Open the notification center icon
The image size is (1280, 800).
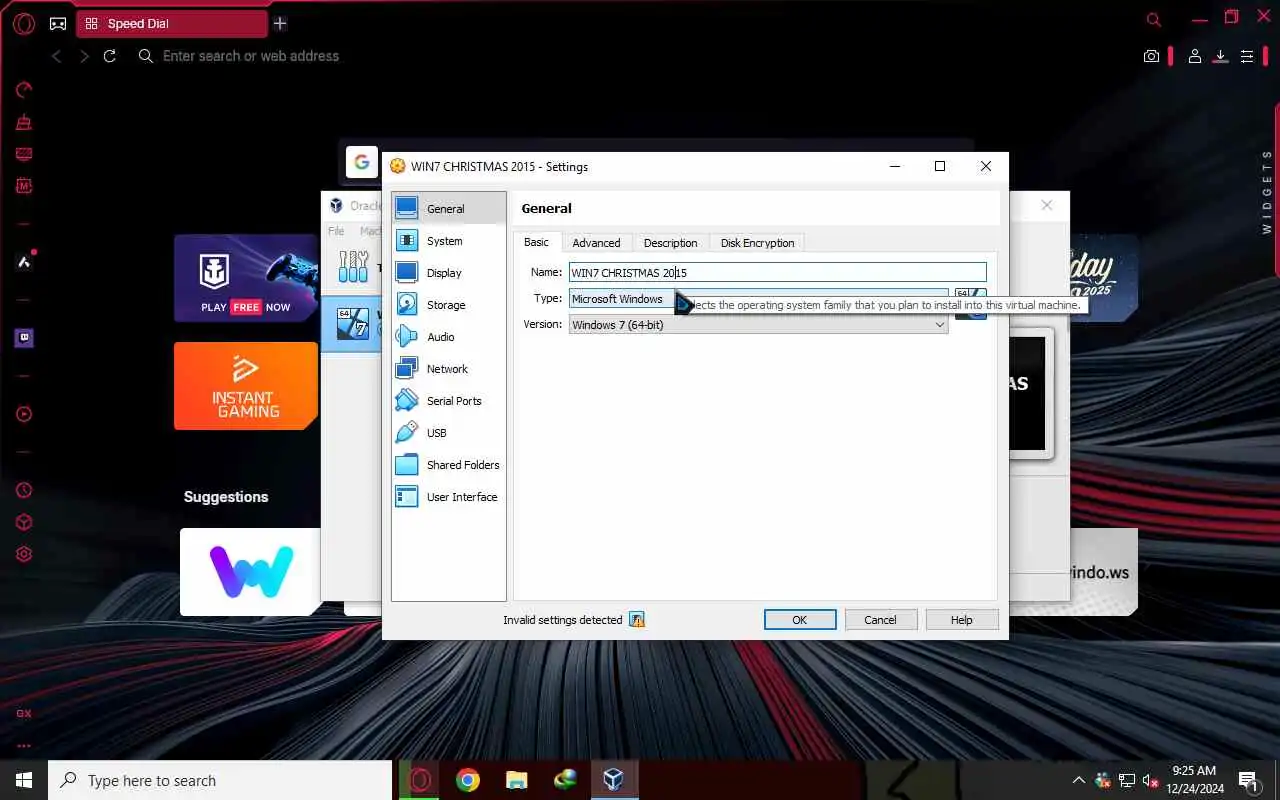[x=1248, y=781]
